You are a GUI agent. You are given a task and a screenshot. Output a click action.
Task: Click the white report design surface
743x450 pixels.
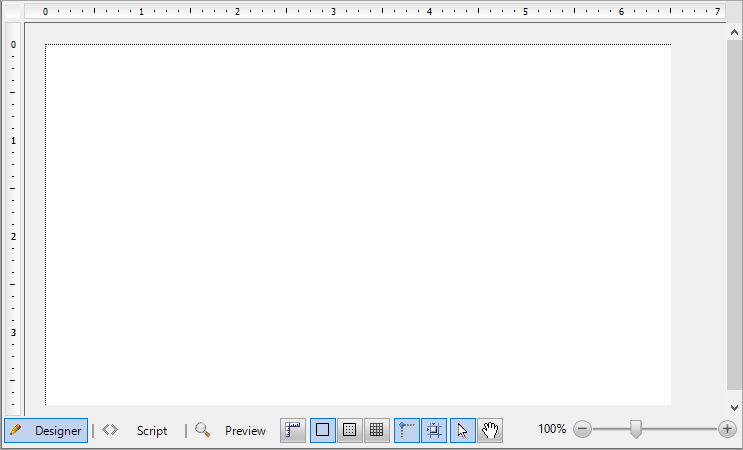(x=358, y=225)
